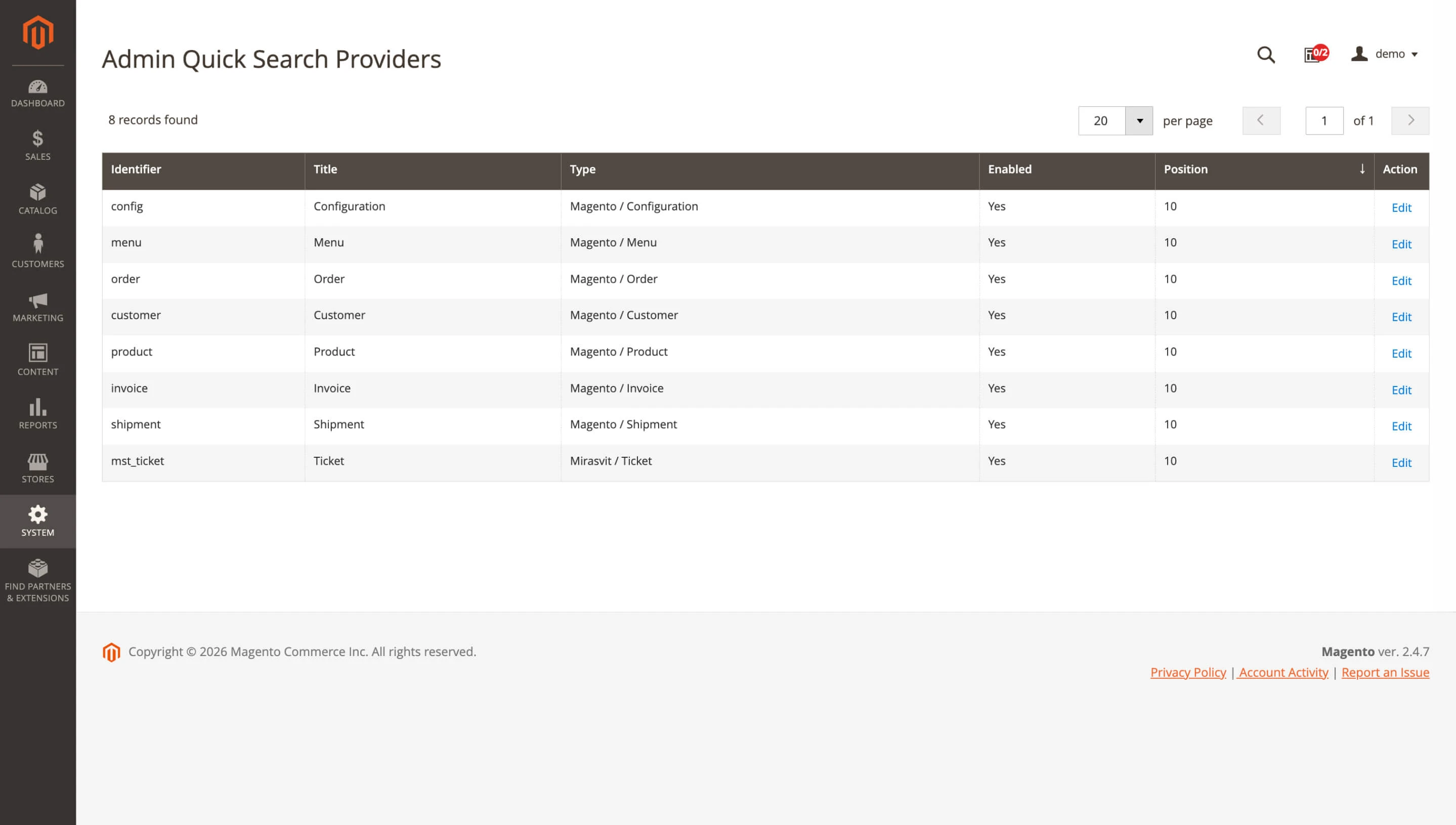This screenshot has width=1456, height=825.
Task: Open the Privacy Policy link
Action: [x=1188, y=673]
